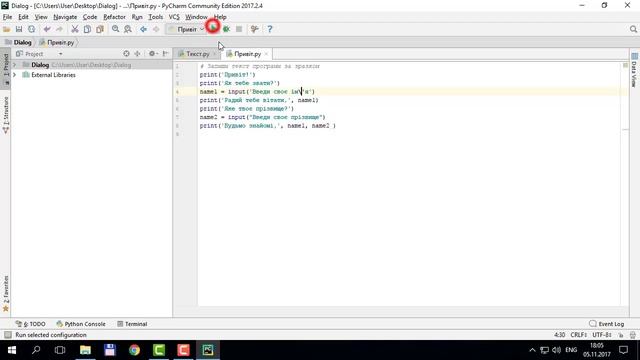Navigate back with blue left arrow
The height and width of the screenshot is (360, 640).
pos(143,29)
